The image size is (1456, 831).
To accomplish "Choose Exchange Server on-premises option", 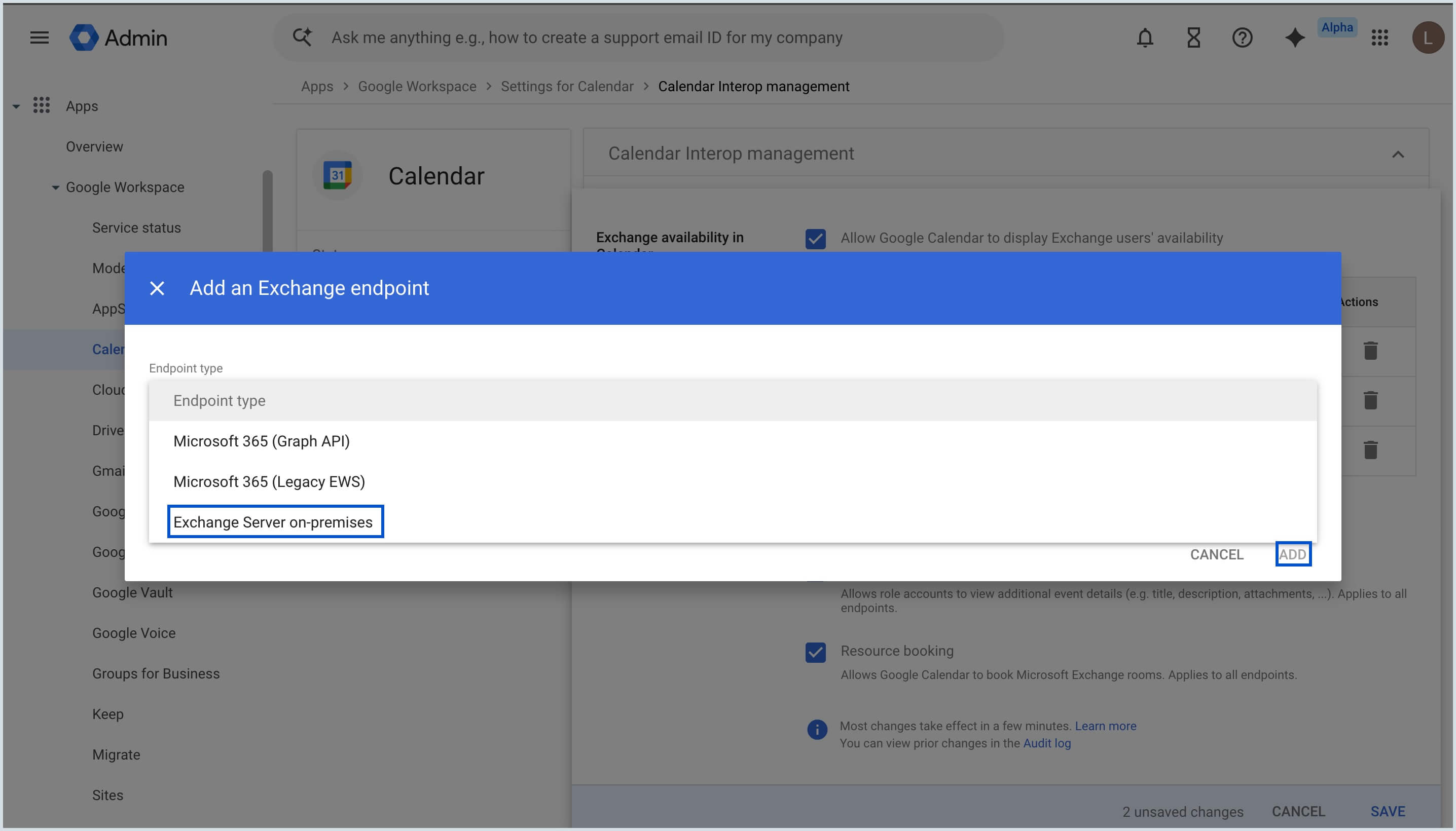I will click(x=733, y=522).
